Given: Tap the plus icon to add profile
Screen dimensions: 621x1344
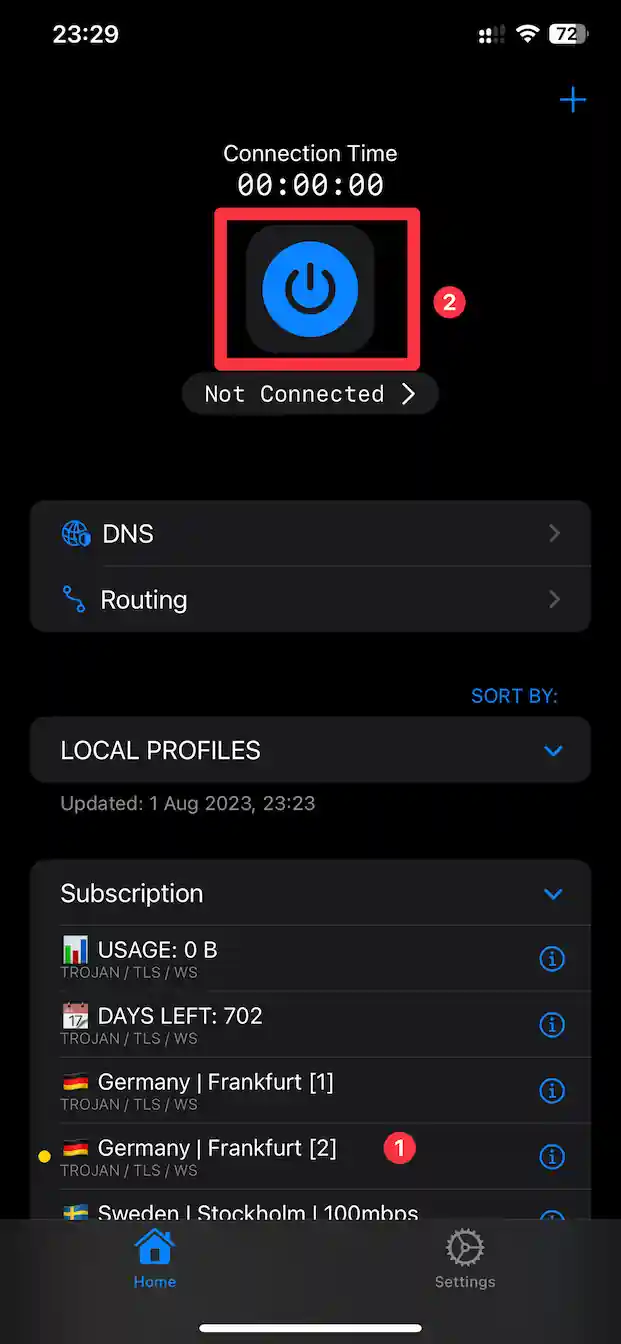Looking at the screenshot, I should pos(572,100).
